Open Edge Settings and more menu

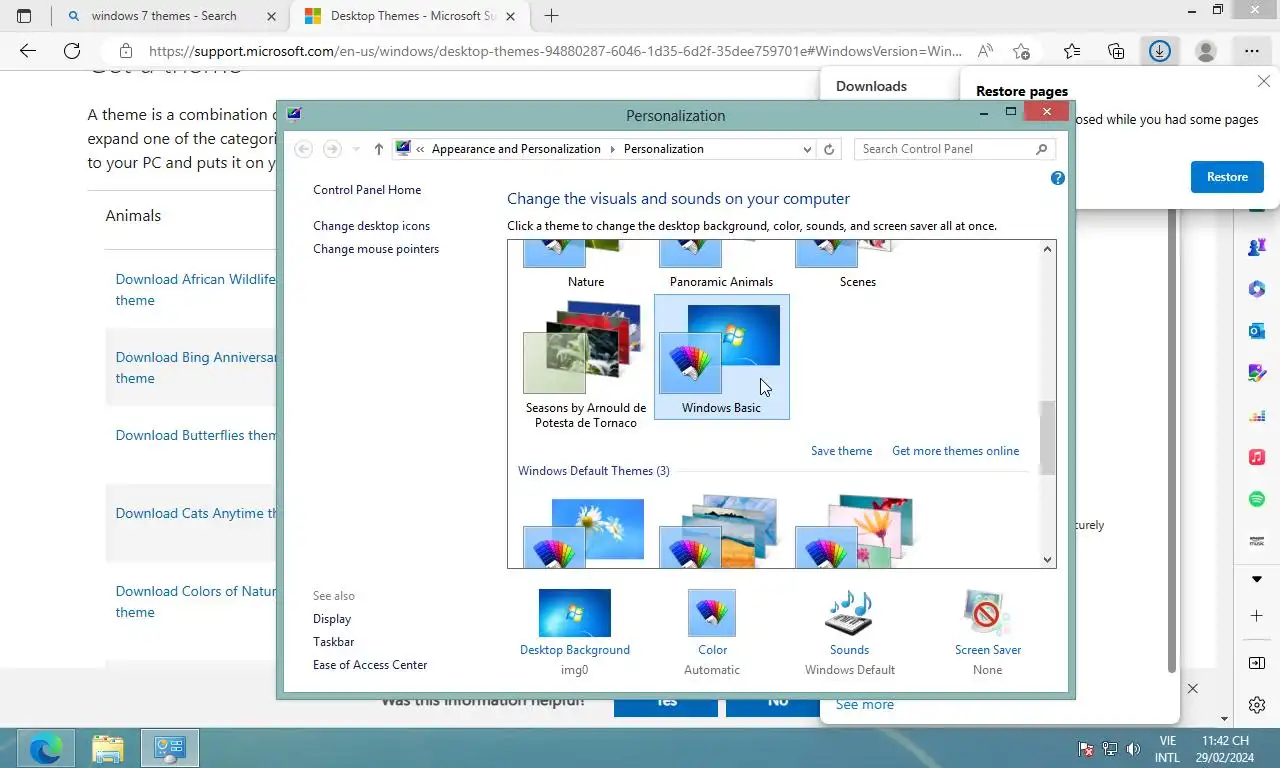click(x=1252, y=51)
